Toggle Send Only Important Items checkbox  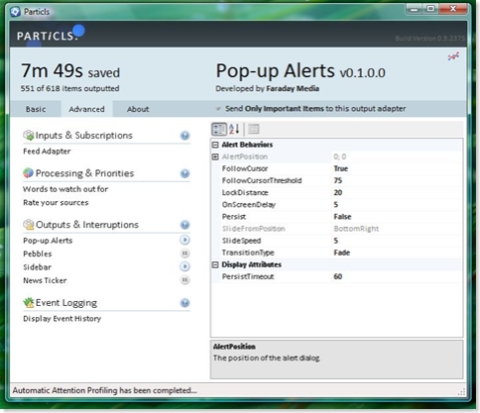218,109
